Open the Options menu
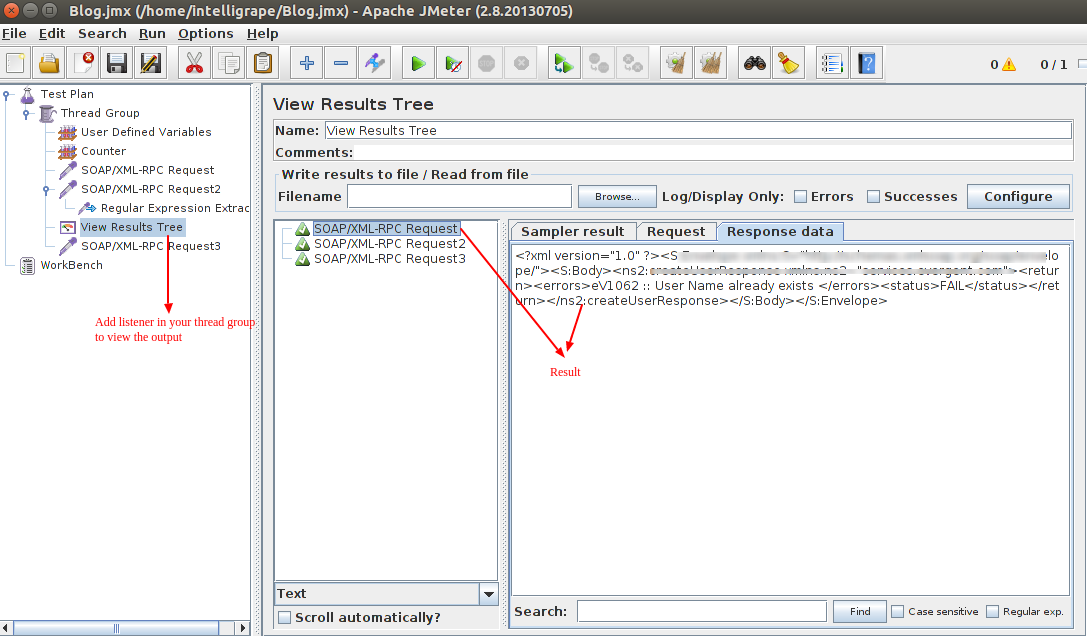Viewport: 1087px width, 636px height. coord(206,33)
